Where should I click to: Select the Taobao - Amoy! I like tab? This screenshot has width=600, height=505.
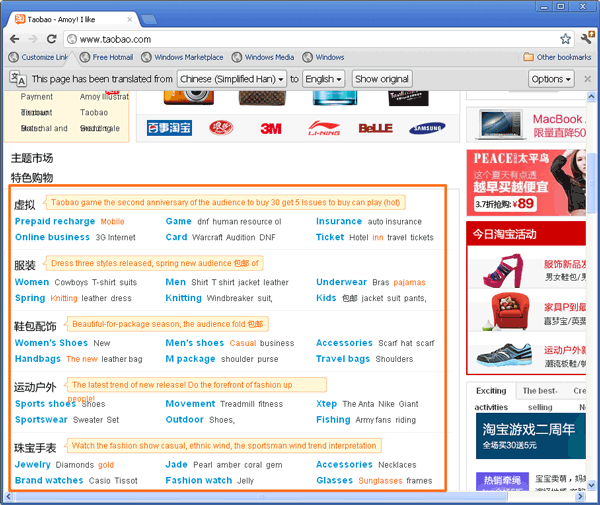pyautogui.click(x=73, y=19)
